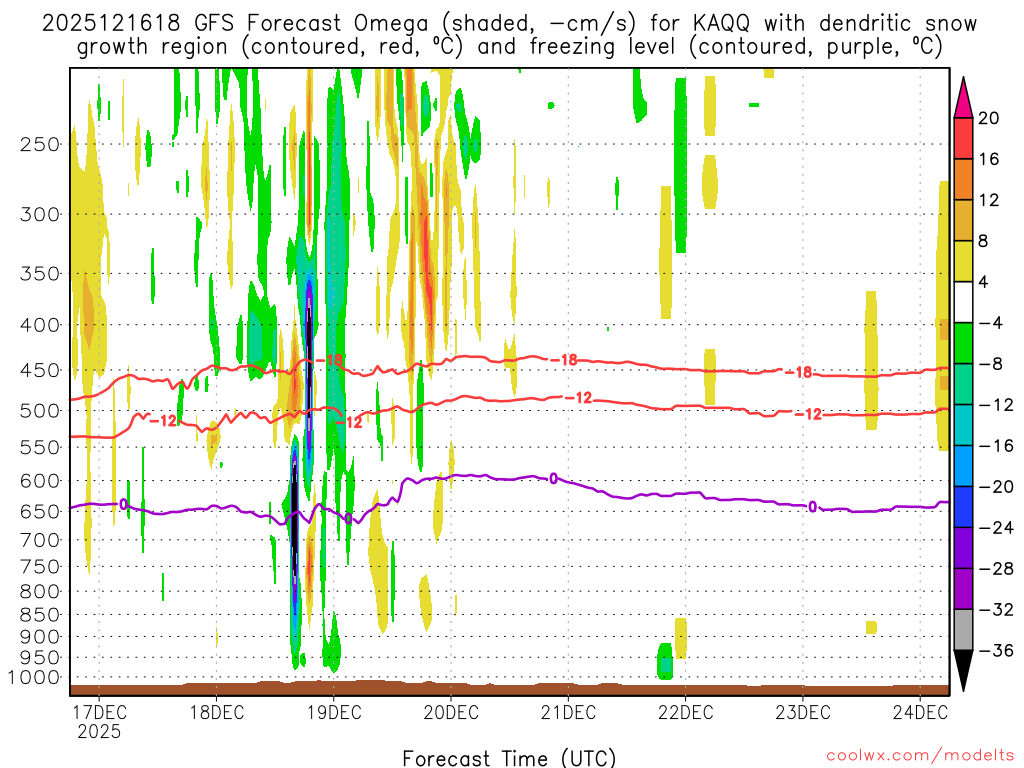
Task: Click the colorbar value label -36
Action: point(996,650)
